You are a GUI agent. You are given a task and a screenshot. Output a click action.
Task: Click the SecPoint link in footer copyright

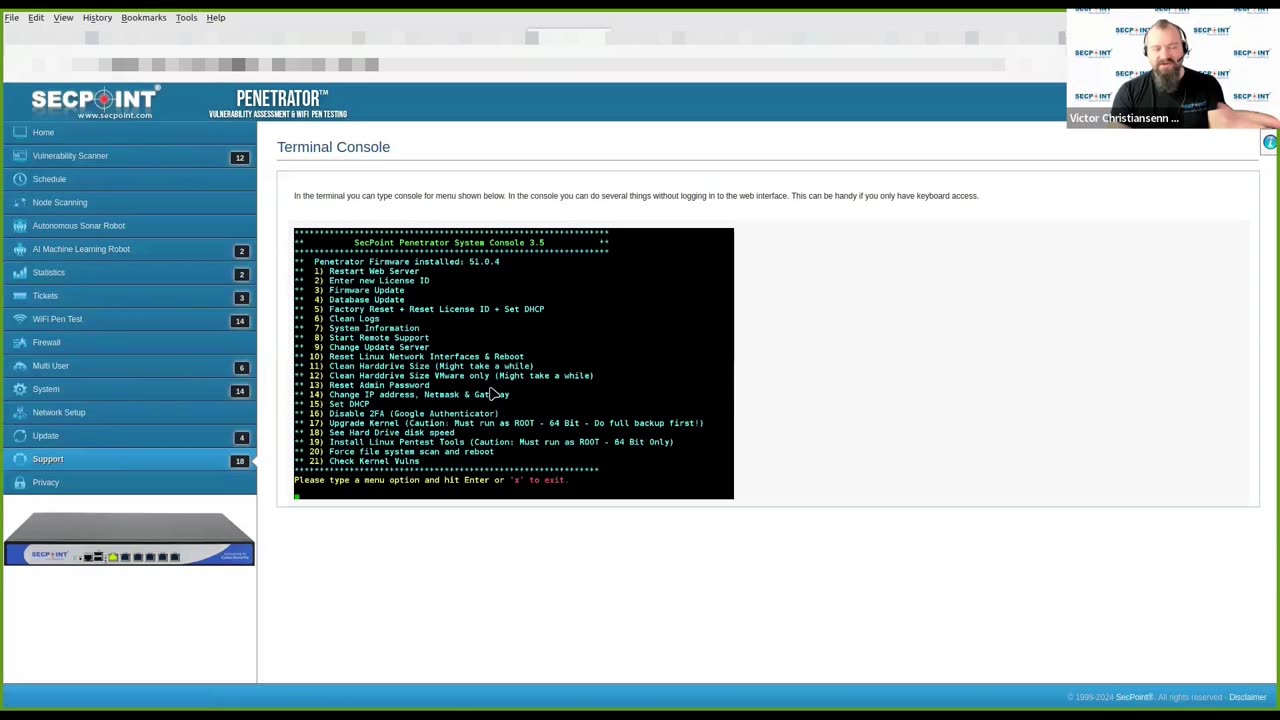pos(1134,697)
